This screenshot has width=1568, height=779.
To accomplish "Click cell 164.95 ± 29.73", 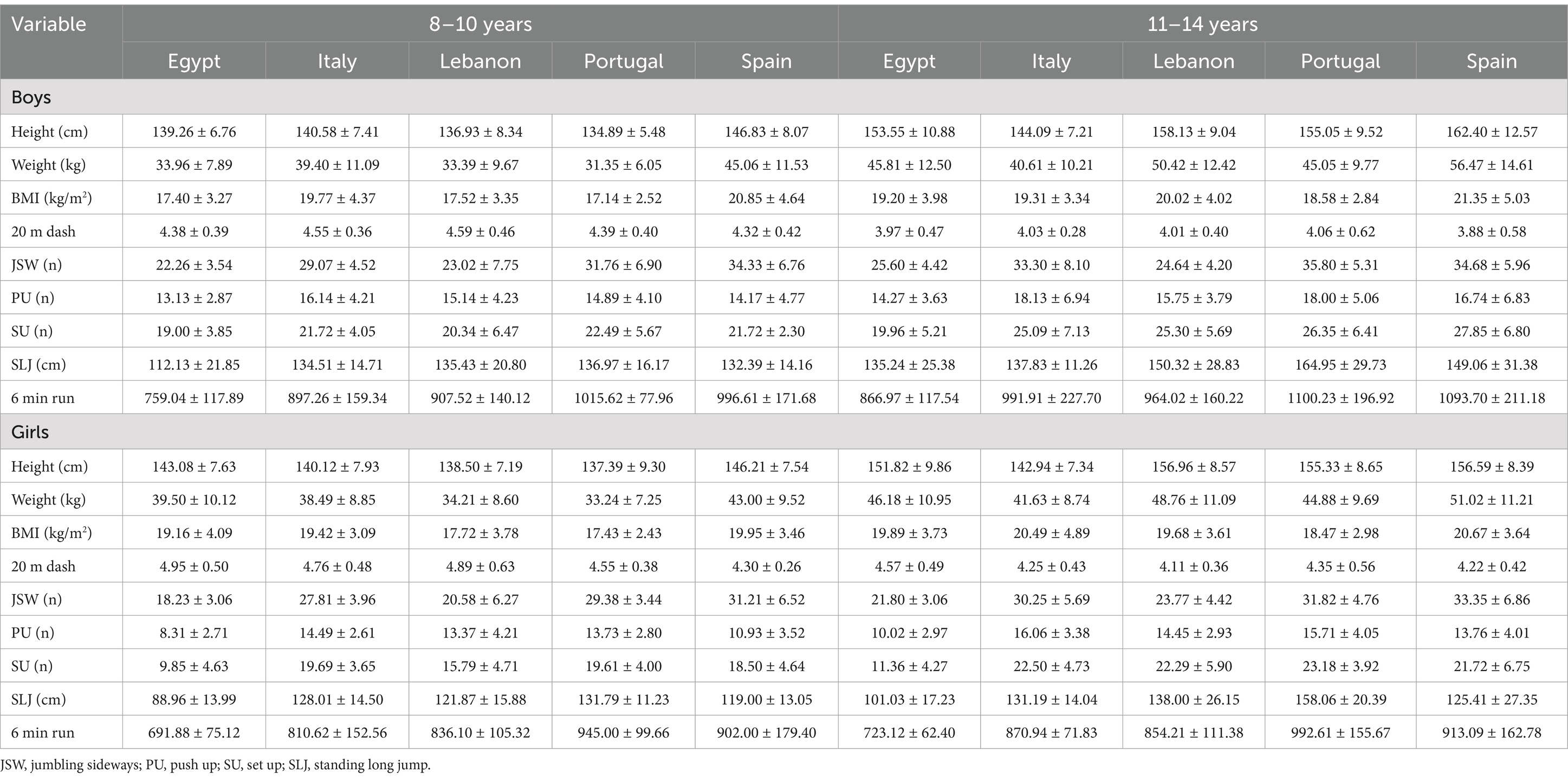I will (1340, 364).
